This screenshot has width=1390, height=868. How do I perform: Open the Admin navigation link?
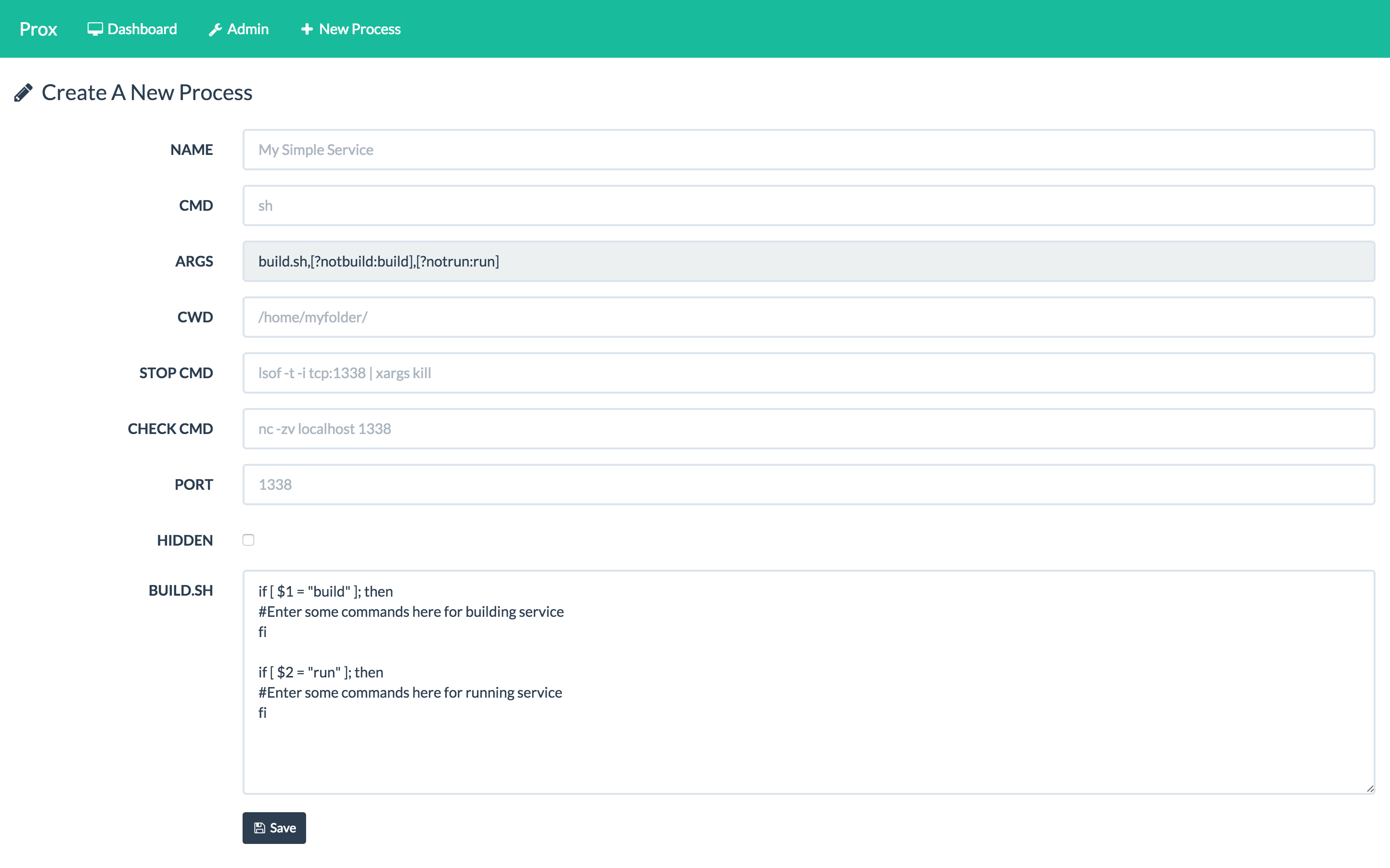pos(247,29)
